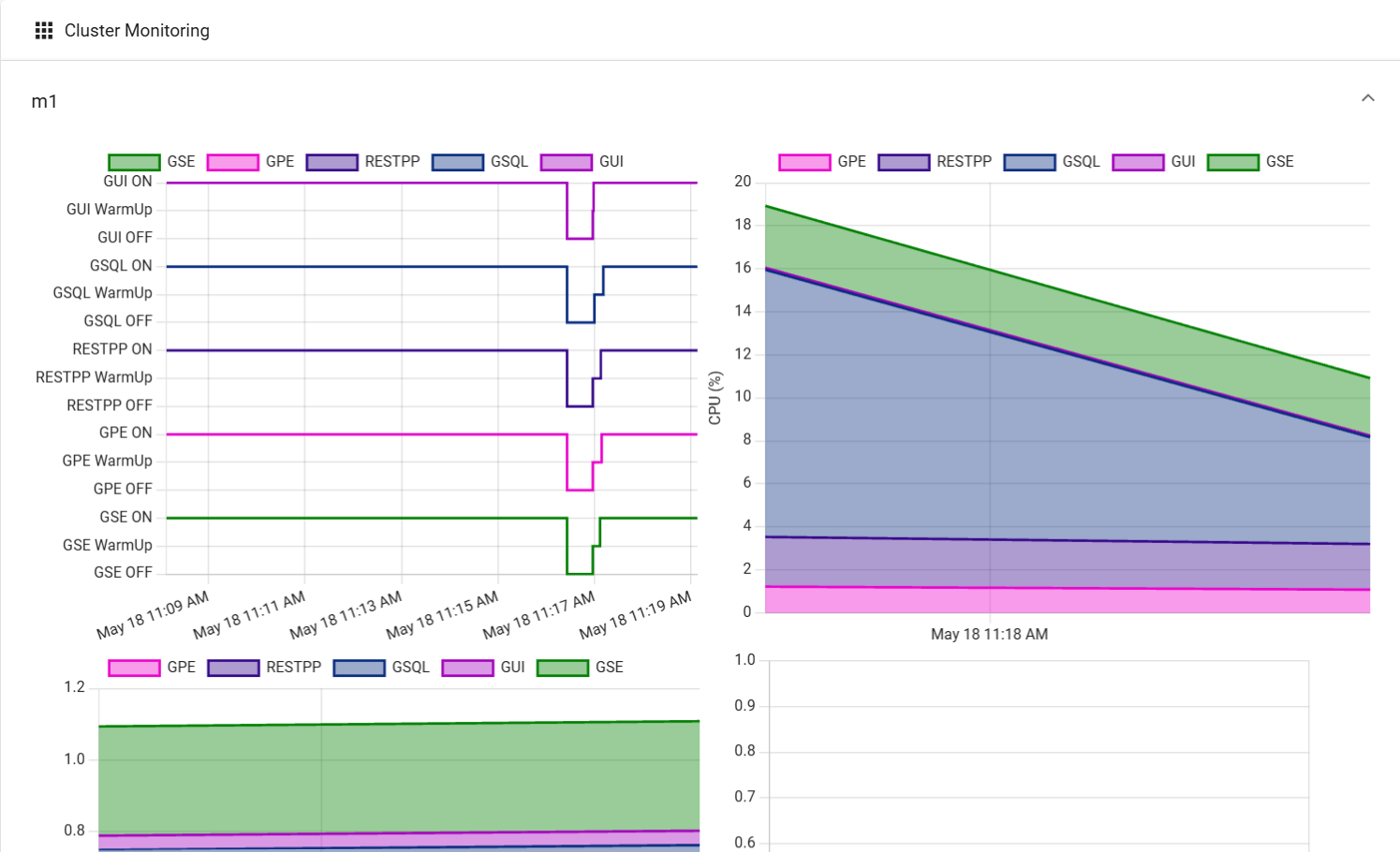1400x852 pixels.
Task: Click the May 18 11:18 AM tick label
Action: [x=989, y=635]
